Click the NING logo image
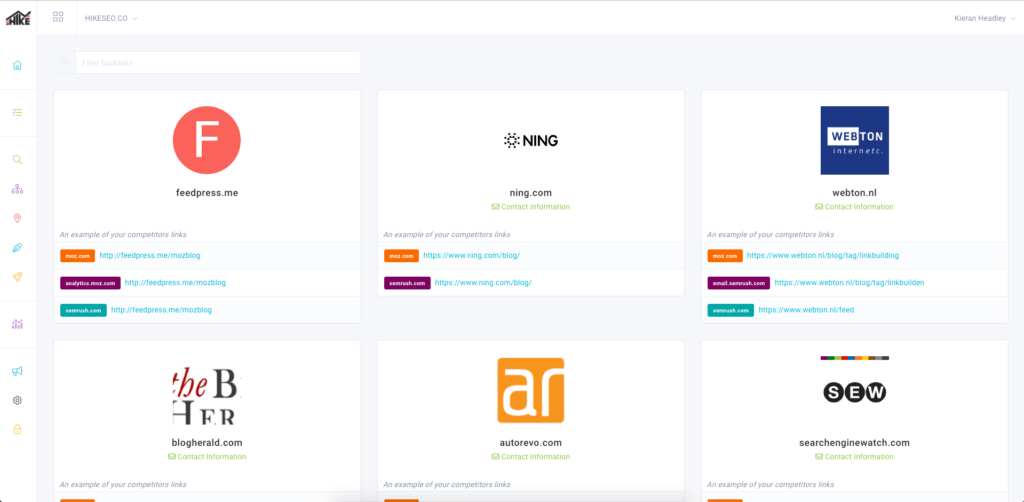The width and height of the screenshot is (1024, 502). point(531,140)
